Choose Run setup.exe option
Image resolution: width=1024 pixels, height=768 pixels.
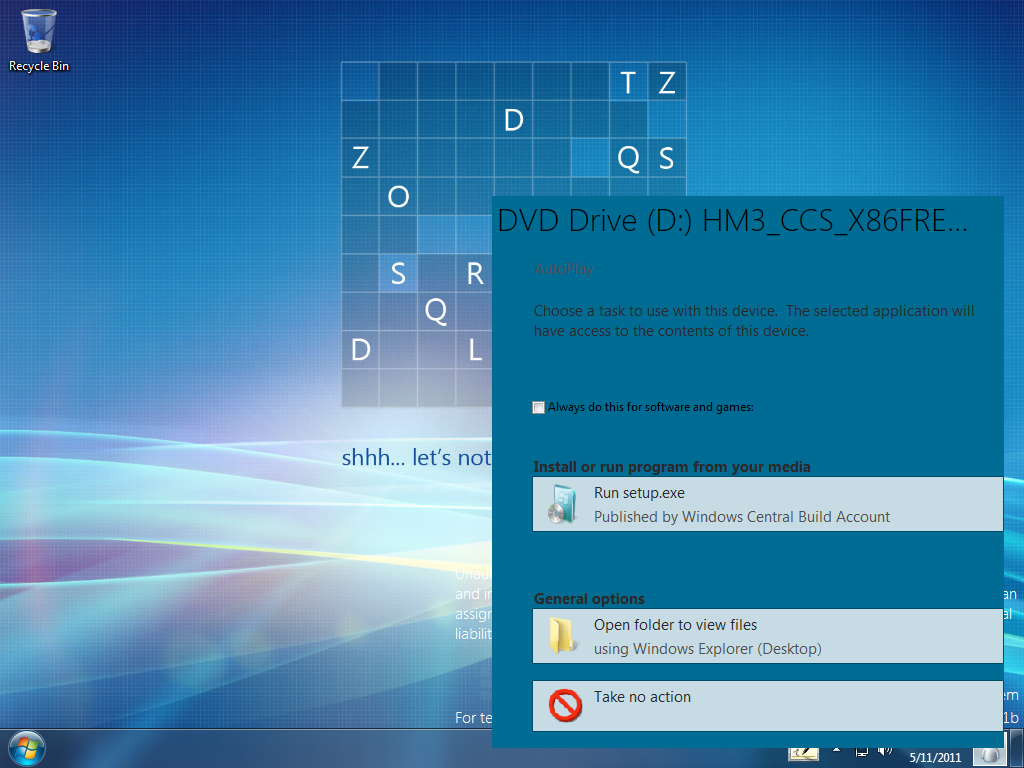[x=767, y=504]
